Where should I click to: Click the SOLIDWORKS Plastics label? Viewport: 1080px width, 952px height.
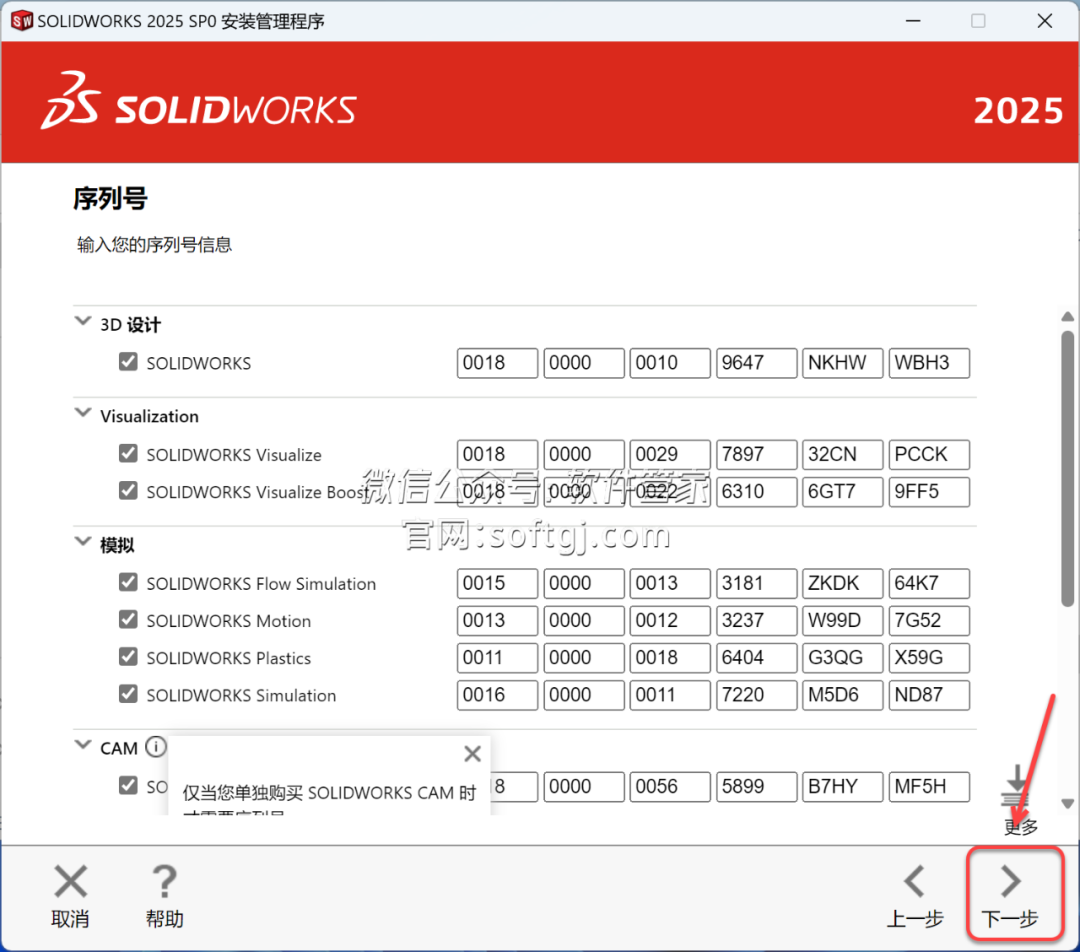coord(229,658)
